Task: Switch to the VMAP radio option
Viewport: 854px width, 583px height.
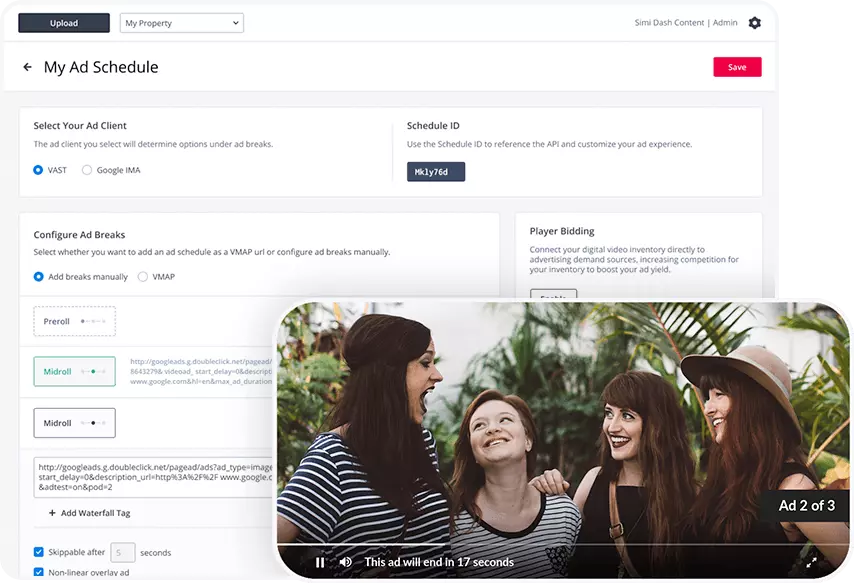Action: coord(143,276)
